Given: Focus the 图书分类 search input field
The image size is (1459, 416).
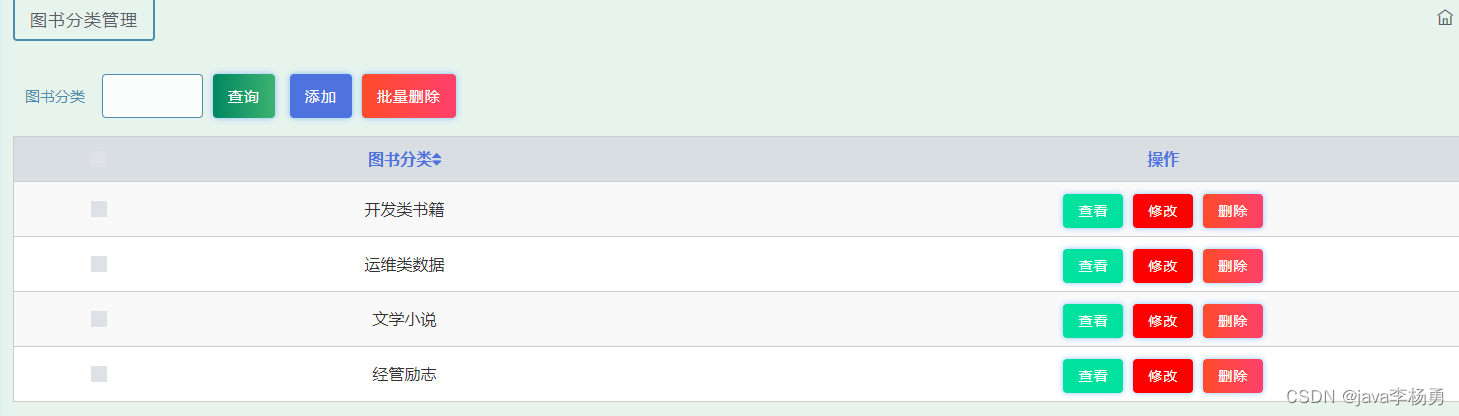Looking at the screenshot, I should tap(152, 96).
